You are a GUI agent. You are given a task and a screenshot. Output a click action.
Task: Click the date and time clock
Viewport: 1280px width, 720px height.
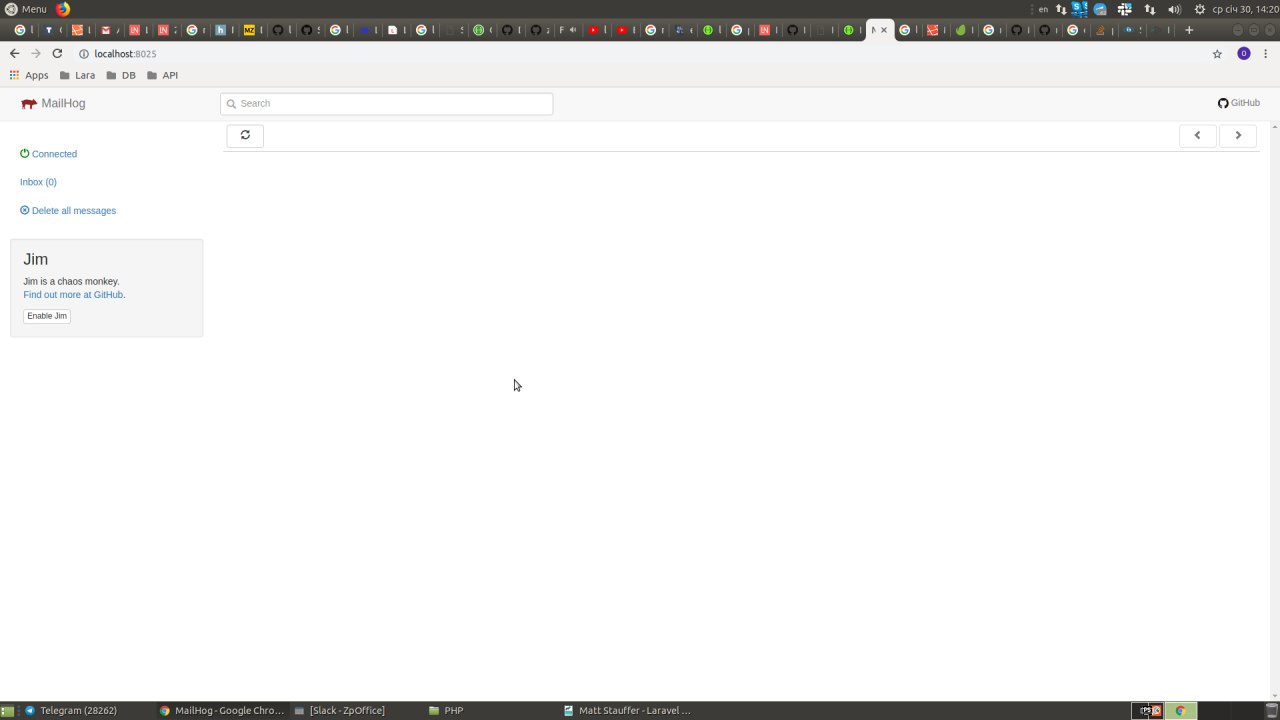pos(1246,9)
